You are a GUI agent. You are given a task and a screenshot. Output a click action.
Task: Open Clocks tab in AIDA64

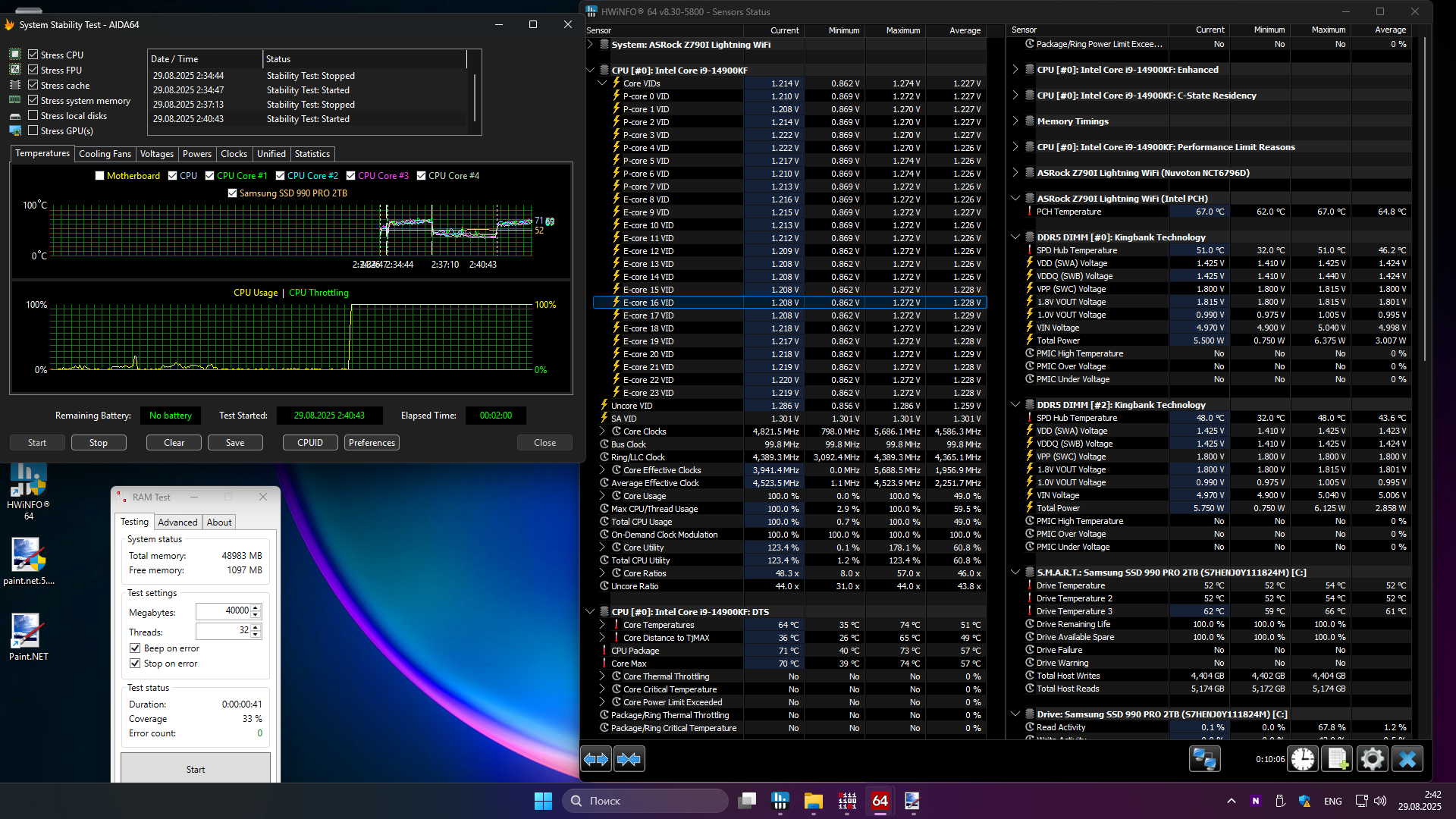[234, 154]
